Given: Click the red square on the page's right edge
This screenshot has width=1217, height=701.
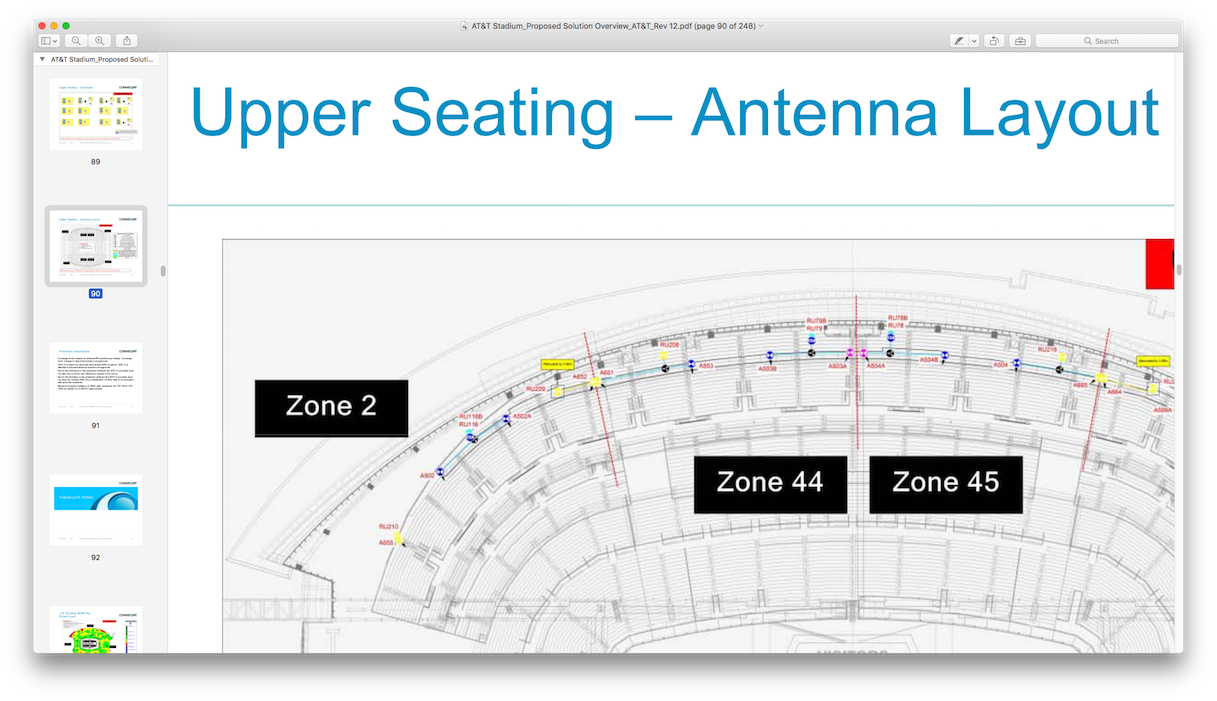Looking at the screenshot, I should (1159, 264).
